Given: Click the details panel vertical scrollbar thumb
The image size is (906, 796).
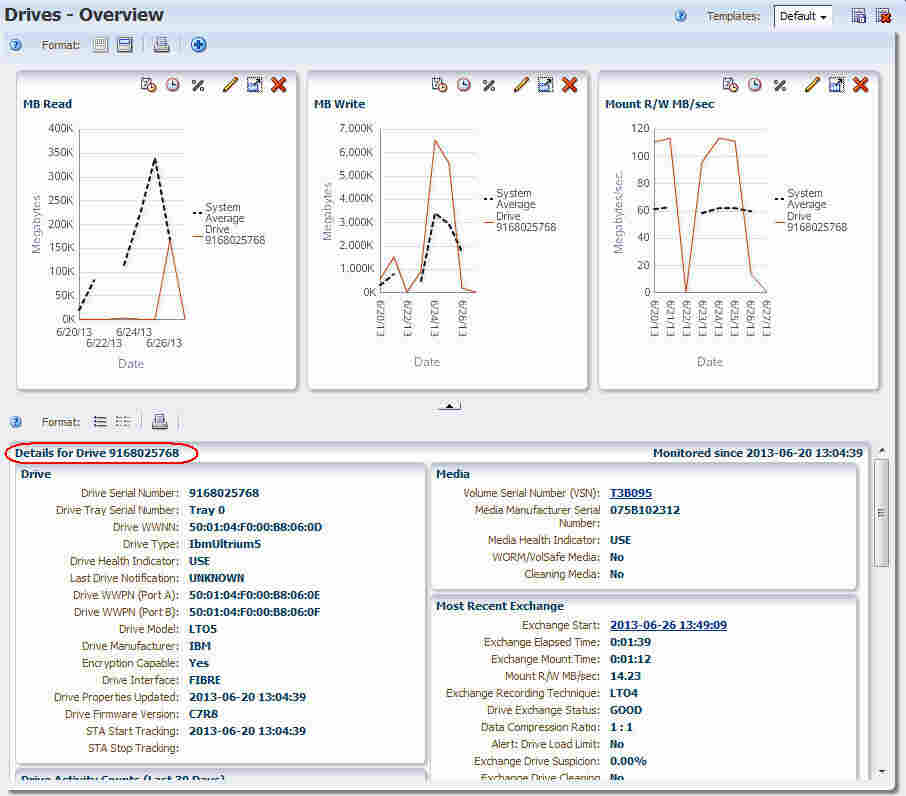Looking at the screenshot, I should (881, 513).
